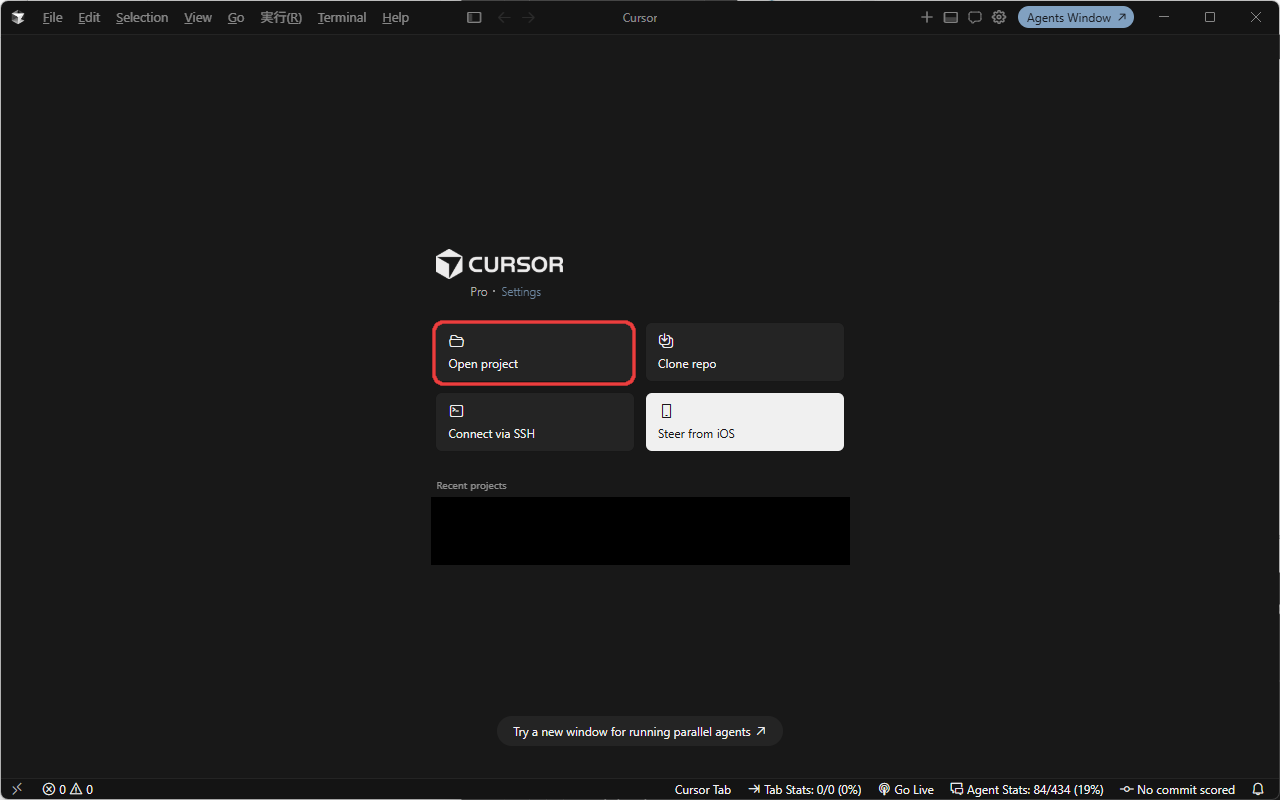Click the folder icon on Open project

[x=456, y=341]
